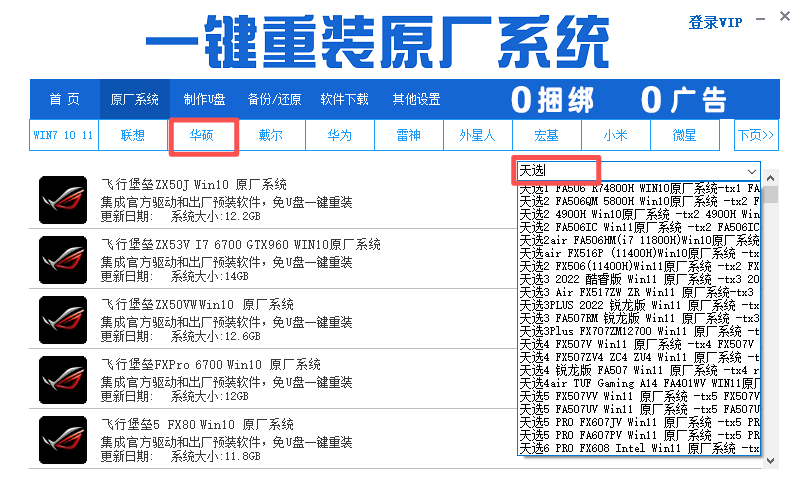Viewport: 808px width, 496px height.
Task: Go to next brands page 下页>>
Action: [756, 135]
